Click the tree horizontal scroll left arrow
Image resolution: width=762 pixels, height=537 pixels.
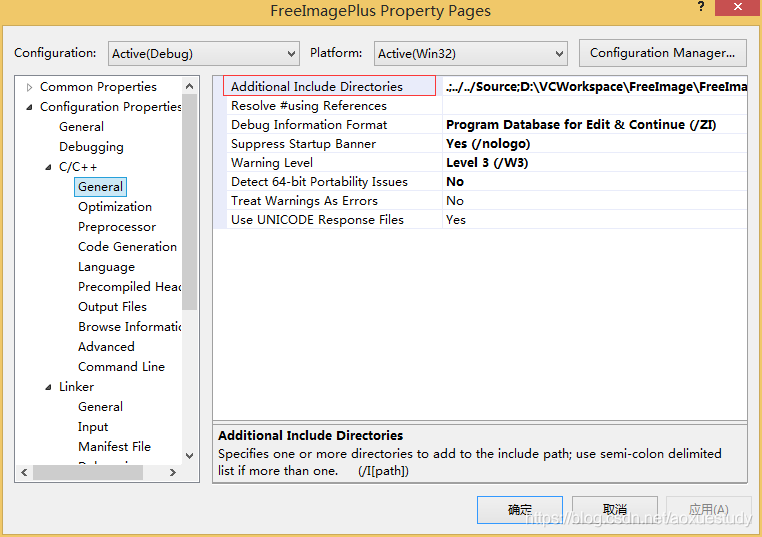tap(24, 472)
